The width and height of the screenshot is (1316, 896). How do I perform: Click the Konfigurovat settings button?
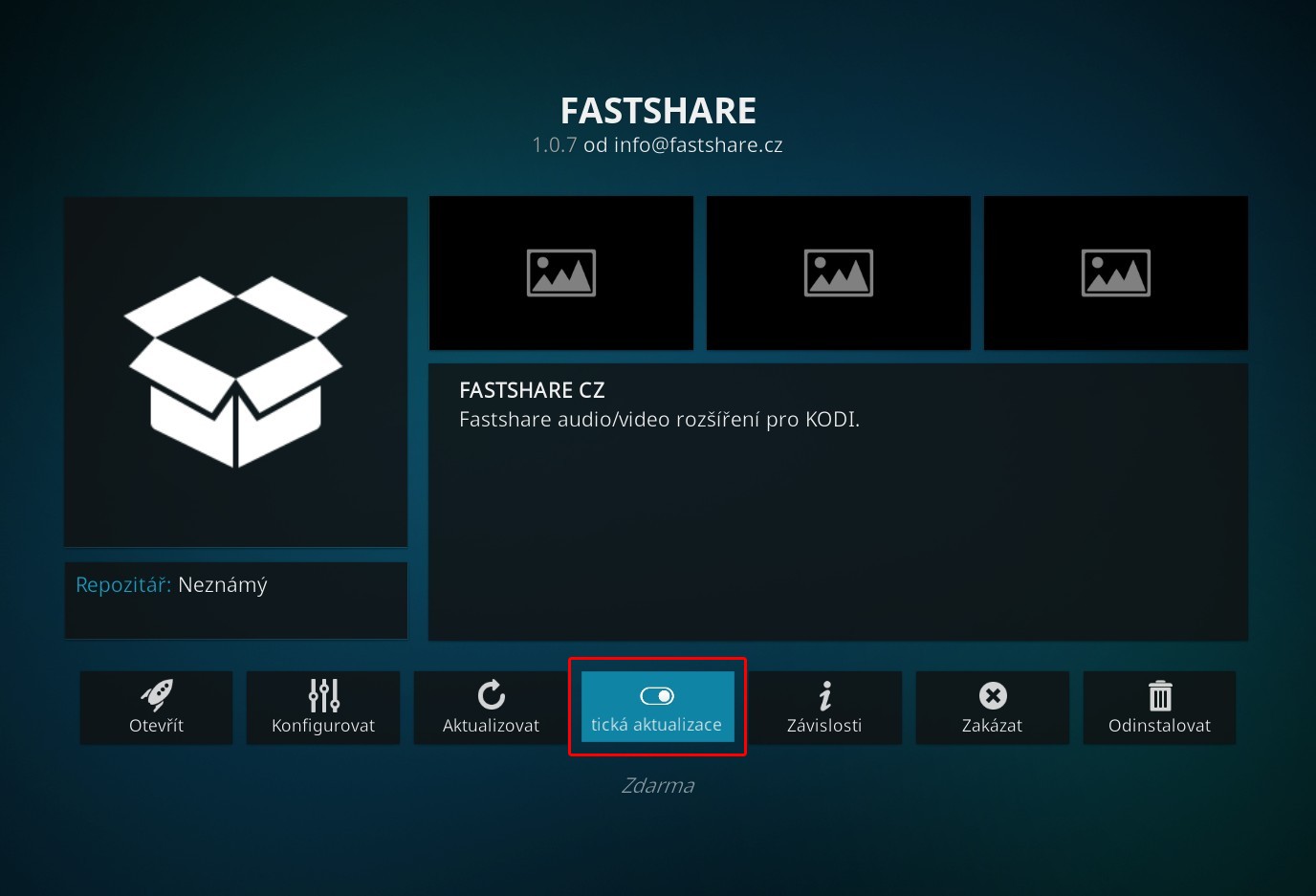[x=323, y=708]
